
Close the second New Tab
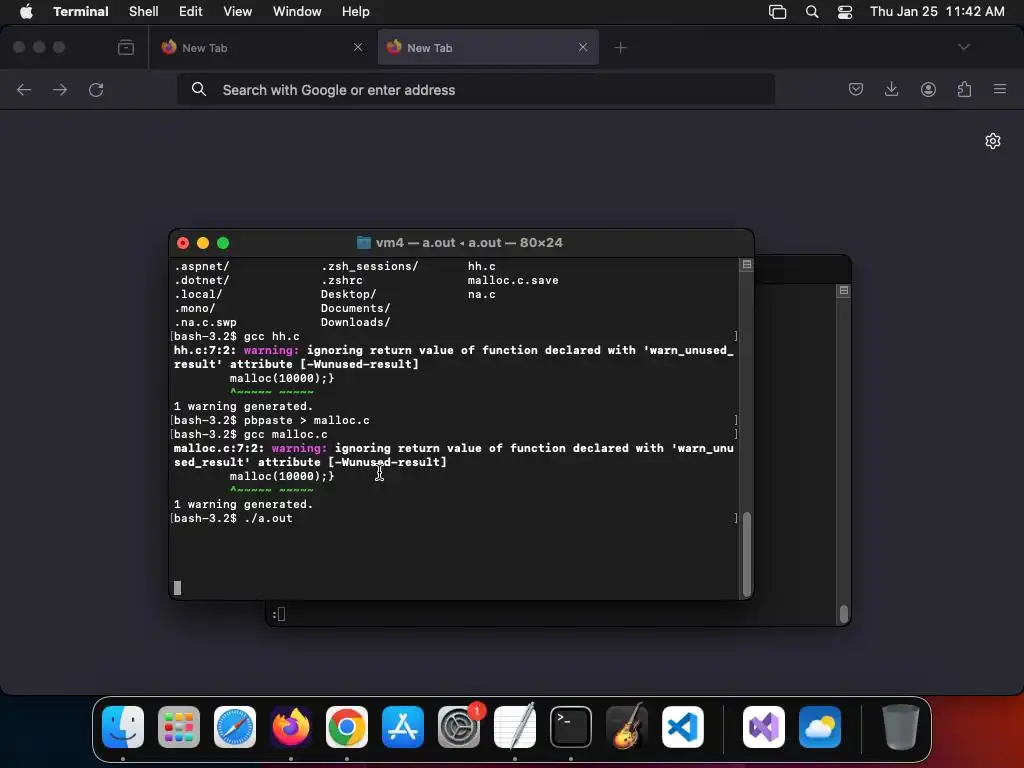pos(583,47)
